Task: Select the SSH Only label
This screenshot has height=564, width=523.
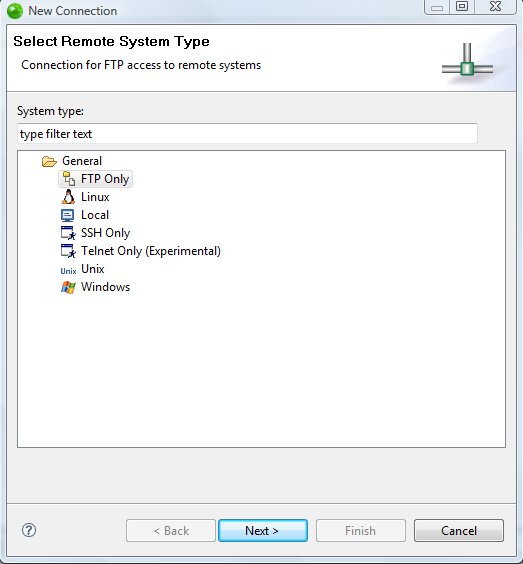Action: tap(105, 233)
